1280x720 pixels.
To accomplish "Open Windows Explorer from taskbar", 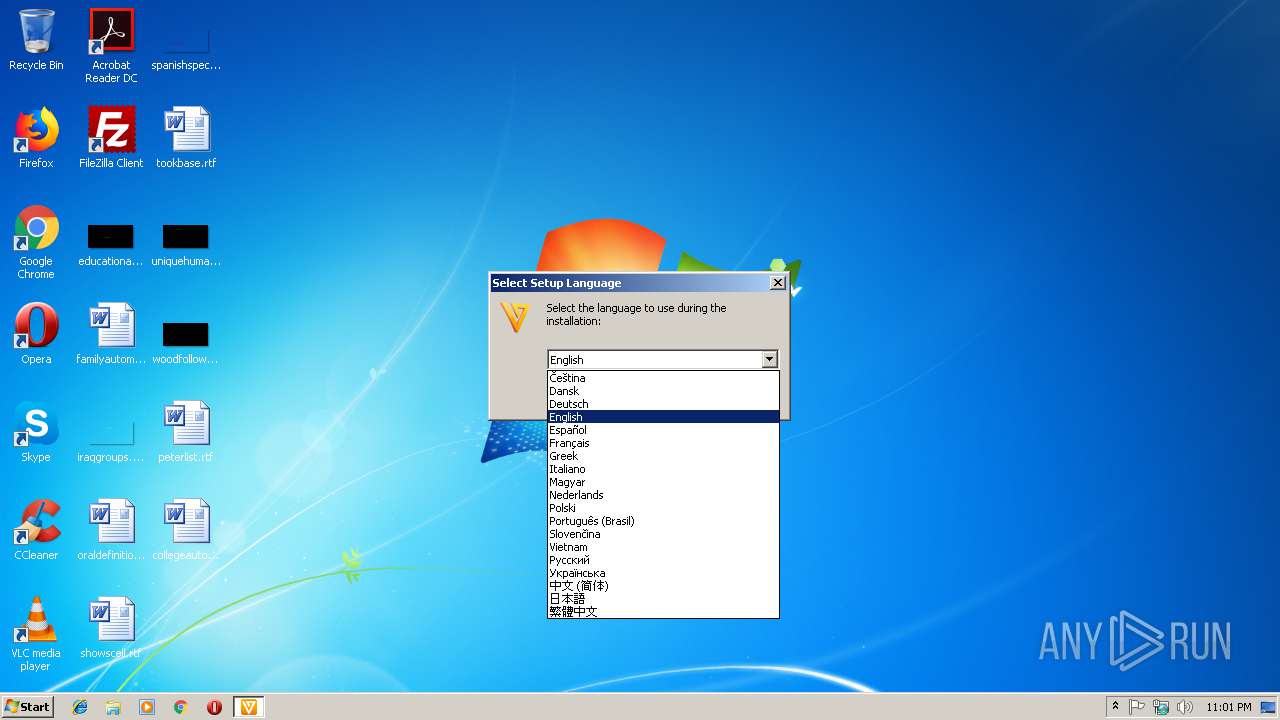I will click(113, 707).
